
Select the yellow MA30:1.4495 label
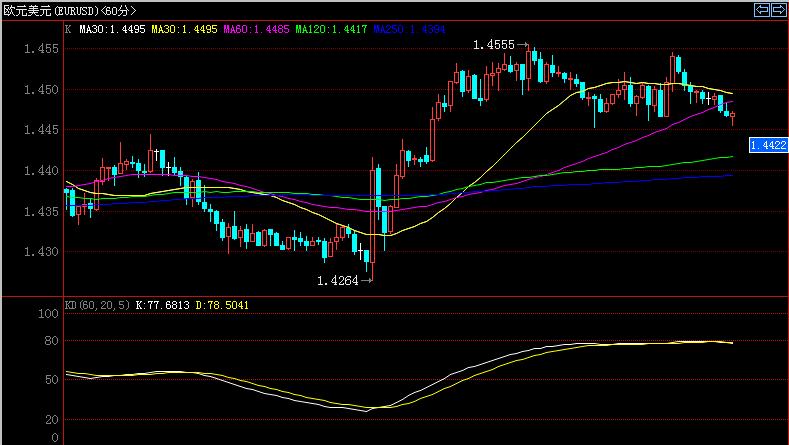point(185,29)
